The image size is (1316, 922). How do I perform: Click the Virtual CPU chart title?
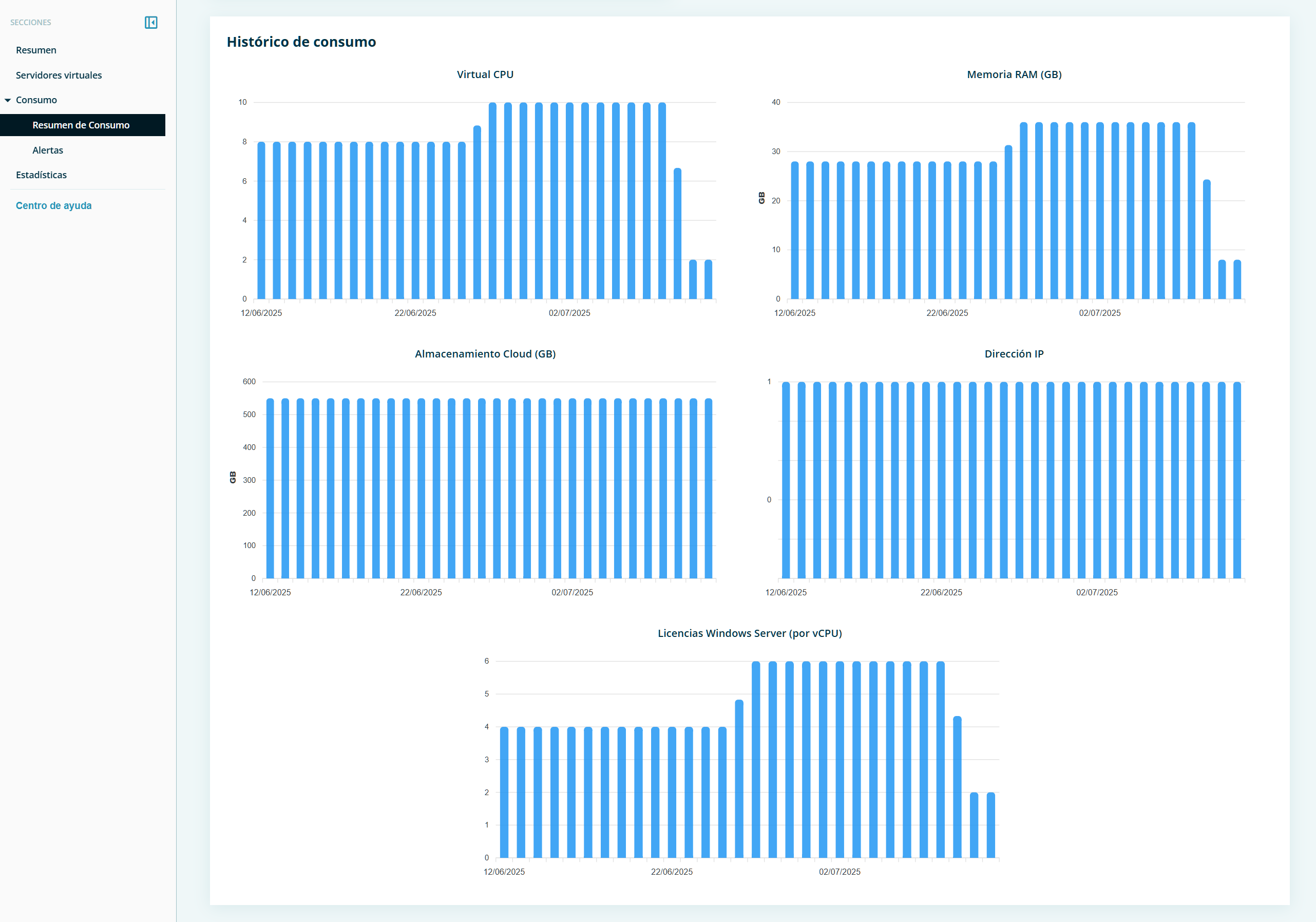(x=485, y=74)
